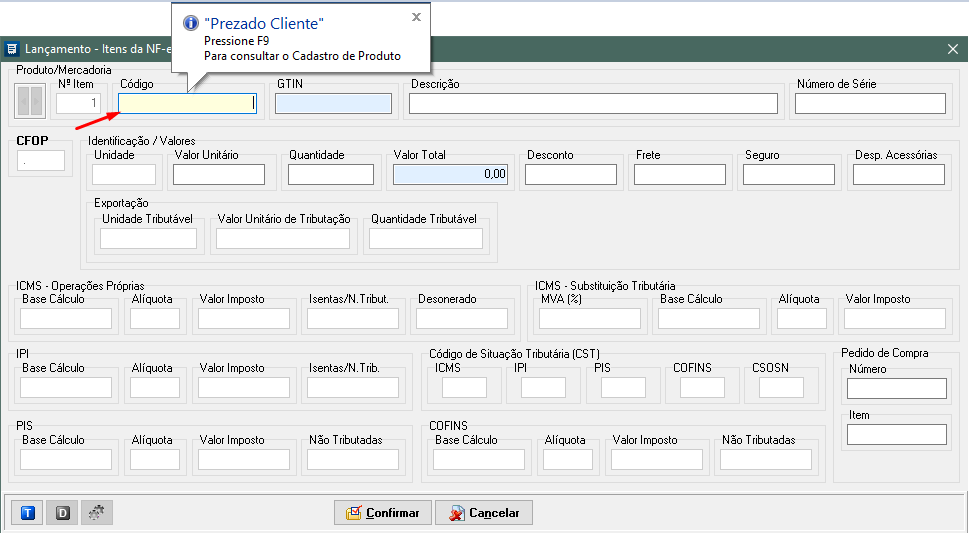
Task: Click the item navigation arrows button
Action: (x=30, y=100)
